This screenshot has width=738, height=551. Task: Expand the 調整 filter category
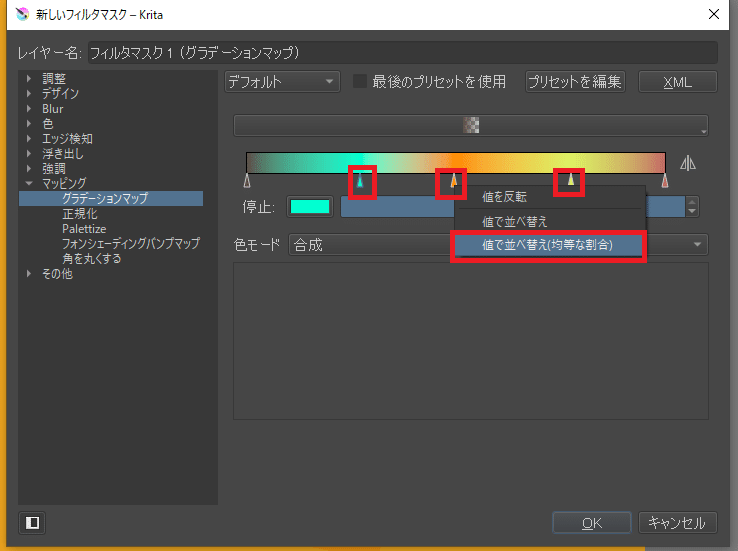29,78
